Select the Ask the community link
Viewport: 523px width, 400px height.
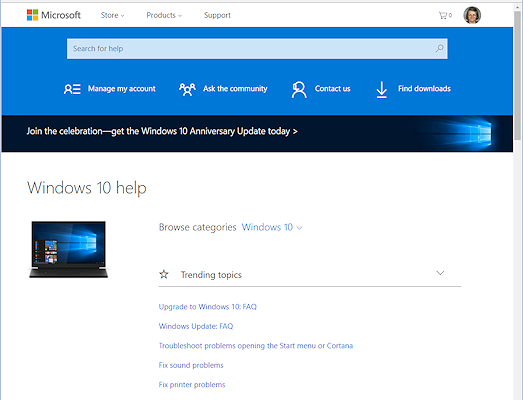(x=235, y=89)
